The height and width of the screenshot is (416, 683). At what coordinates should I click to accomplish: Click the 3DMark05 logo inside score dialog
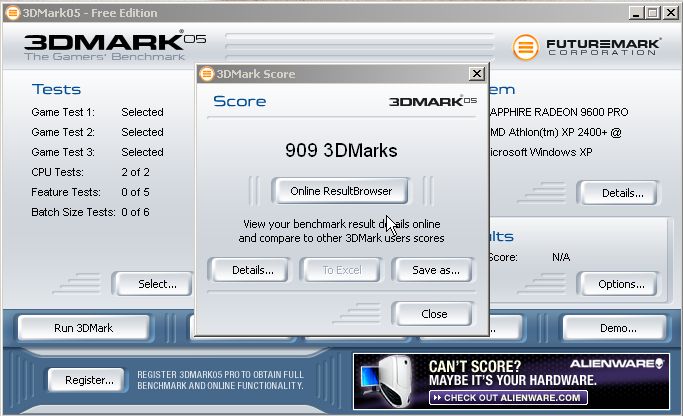tap(433, 101)
